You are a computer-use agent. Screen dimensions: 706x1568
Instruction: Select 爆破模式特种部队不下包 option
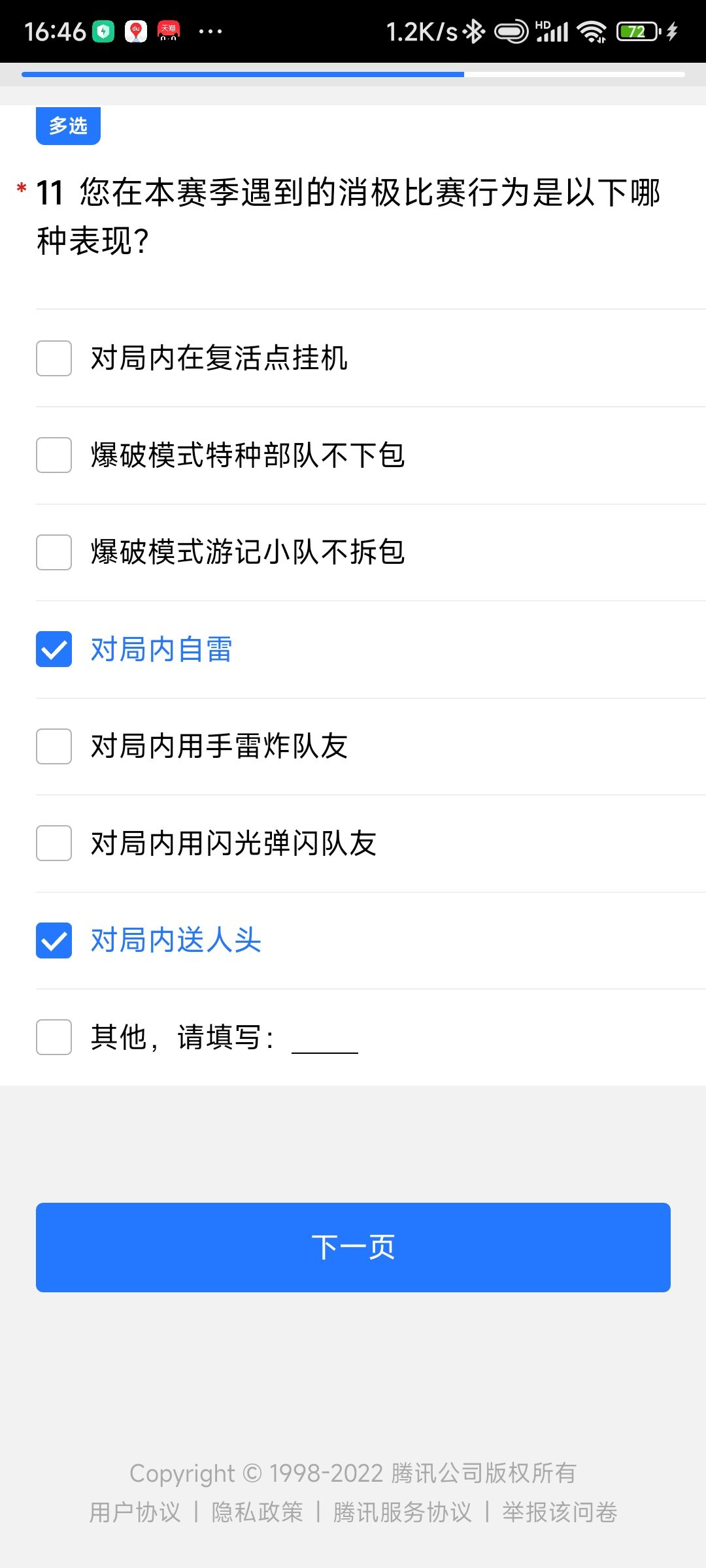click(x=54, y=455)
